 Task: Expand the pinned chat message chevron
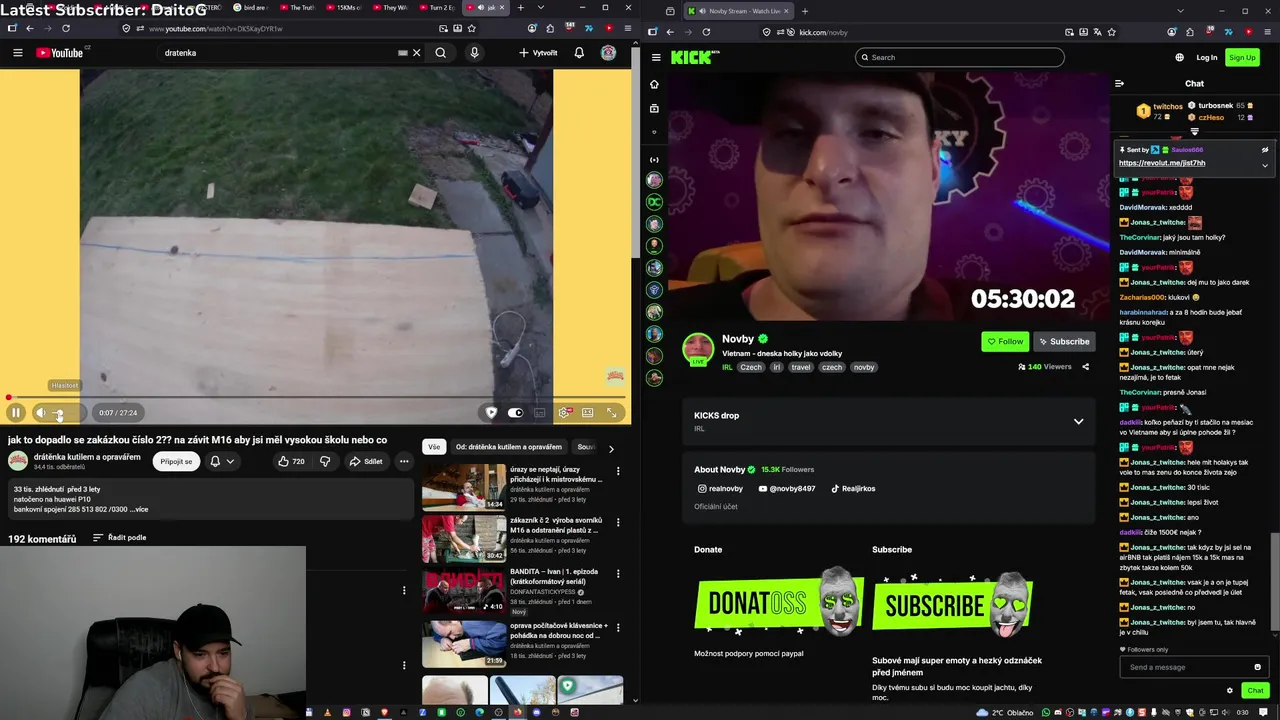(1265, 165)
